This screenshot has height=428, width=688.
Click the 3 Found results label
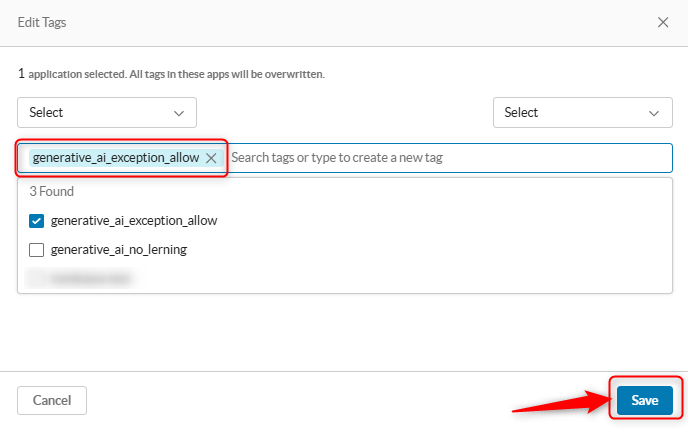[x=51, y=191]
